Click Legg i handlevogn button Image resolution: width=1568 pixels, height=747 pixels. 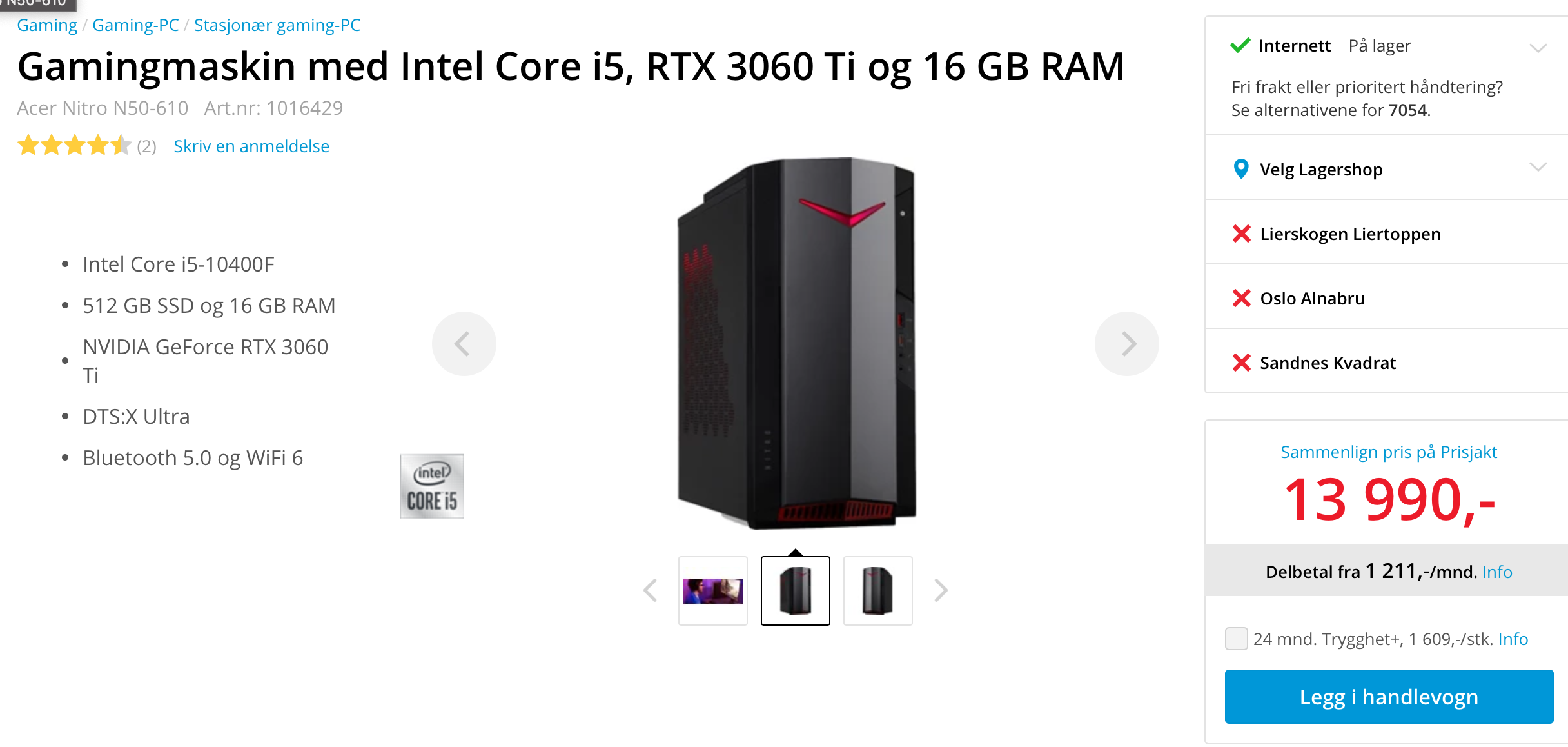click(x=1389, y=697)
